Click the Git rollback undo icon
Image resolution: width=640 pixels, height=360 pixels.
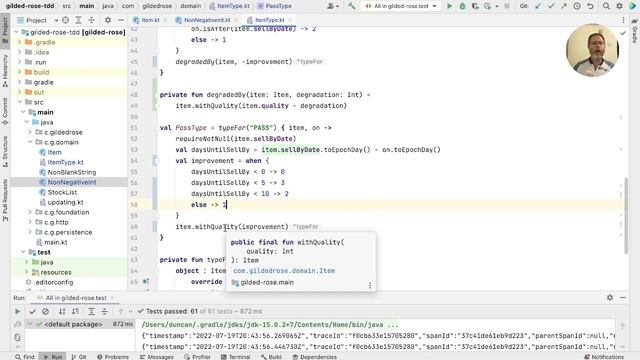pyautogui.click(x=590, y=6)
